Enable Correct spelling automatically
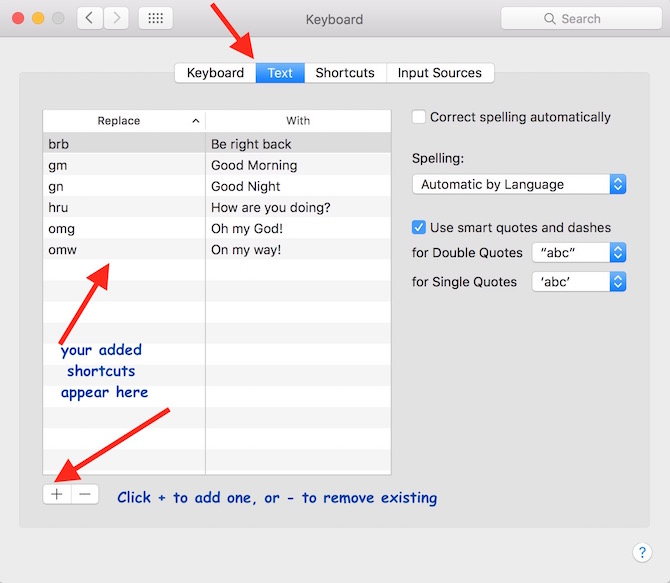Viewport: 670px width, 583px height. pyautogui.click(x=419, y=117)
